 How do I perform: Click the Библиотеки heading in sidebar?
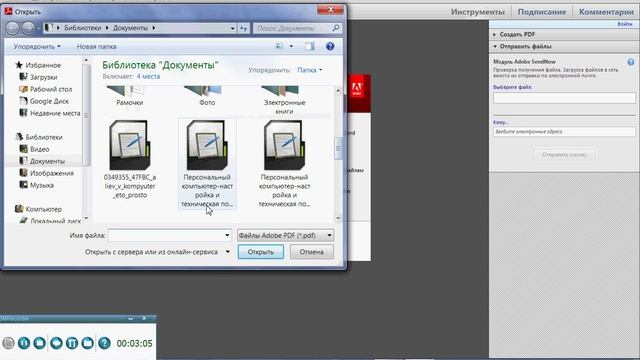(39, 137)
